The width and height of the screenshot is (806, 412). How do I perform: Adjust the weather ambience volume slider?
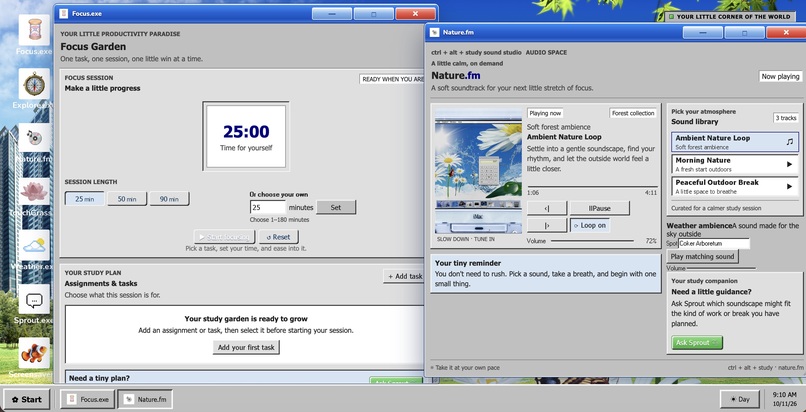click(722, 268)
